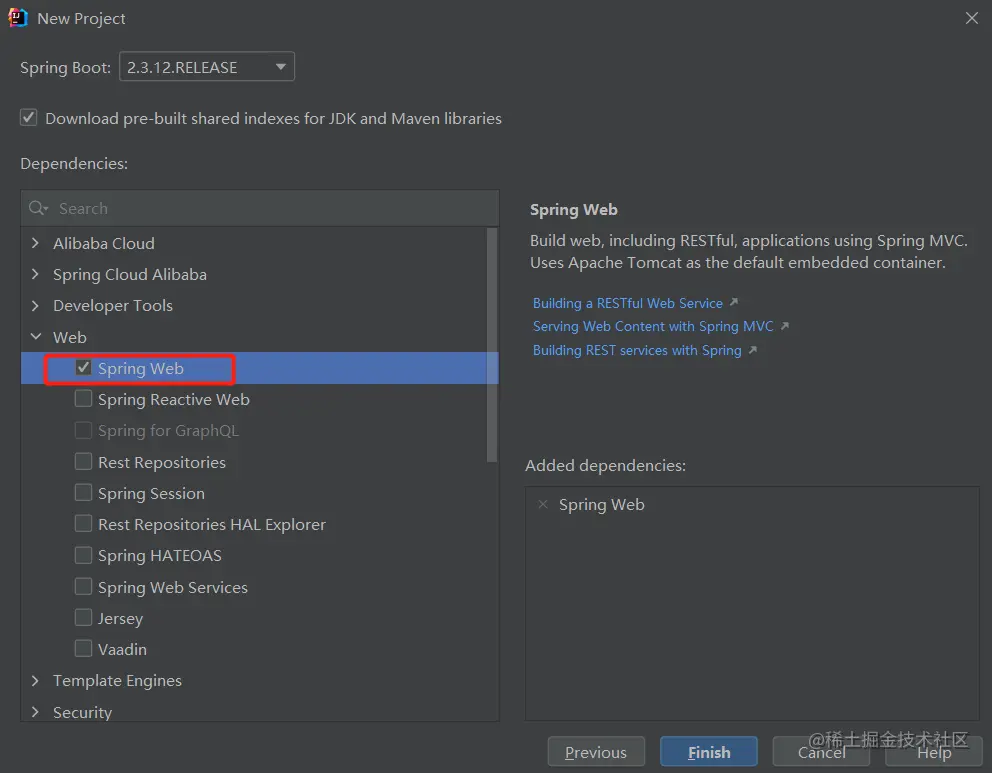Open external arrow beside Building a RESTful Web Service
992x773 pixels.
[x=734, y=302]
